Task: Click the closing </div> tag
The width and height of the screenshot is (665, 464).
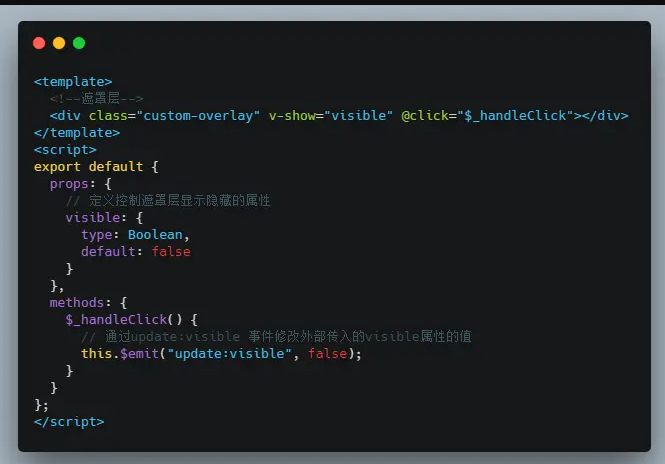Action: (x=605, y=115)
